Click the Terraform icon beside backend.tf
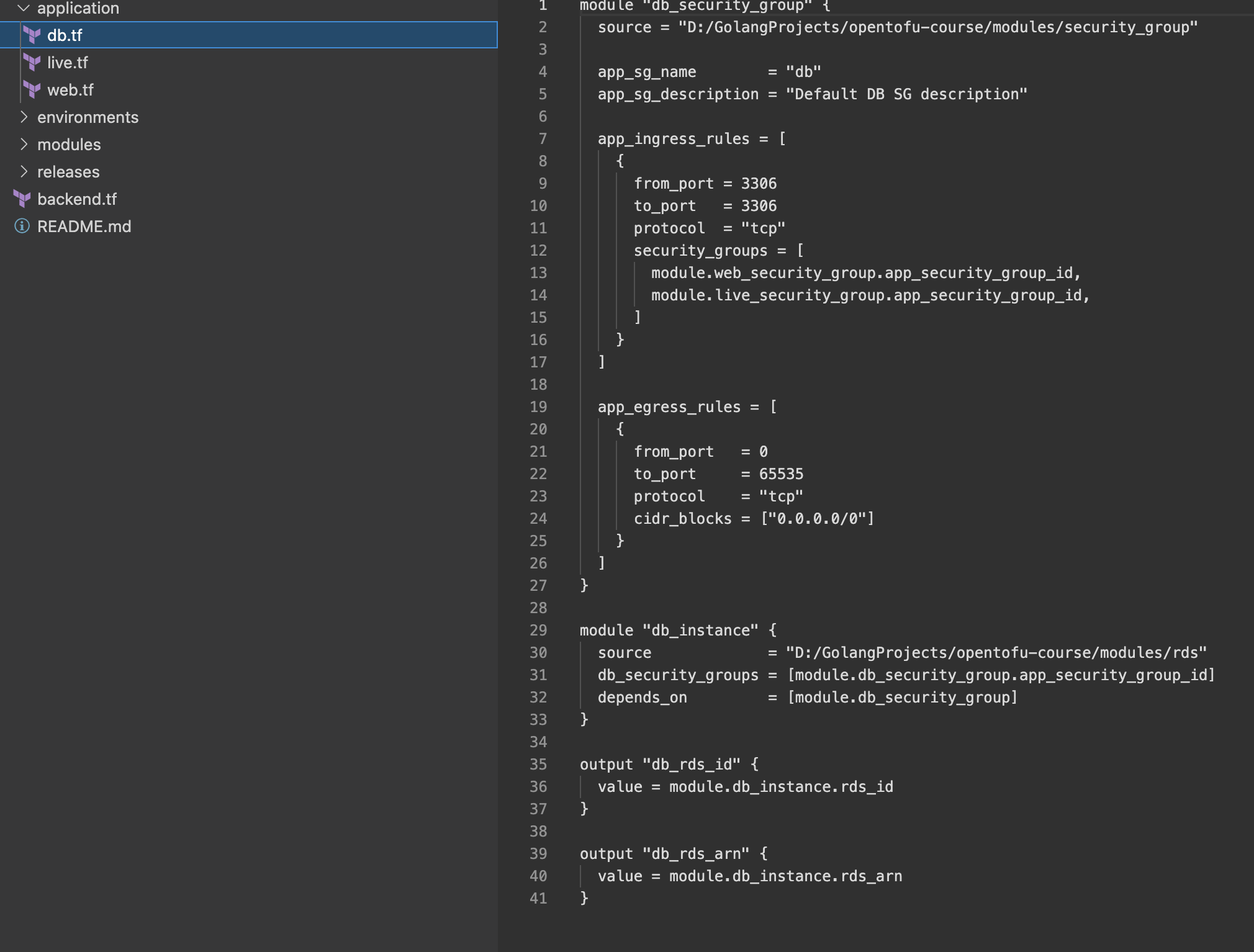The width and height of the screenshot is (1254, 952). click(x=22, y=199)
